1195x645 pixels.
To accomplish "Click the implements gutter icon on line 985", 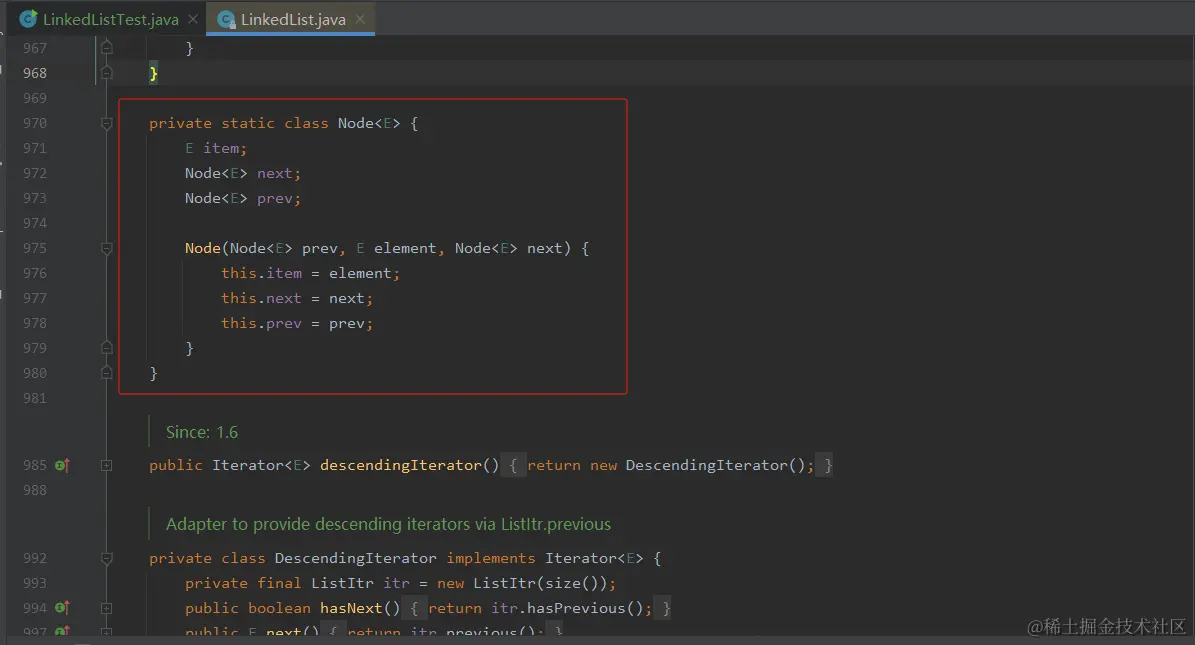I will click(x=62, y=465).
